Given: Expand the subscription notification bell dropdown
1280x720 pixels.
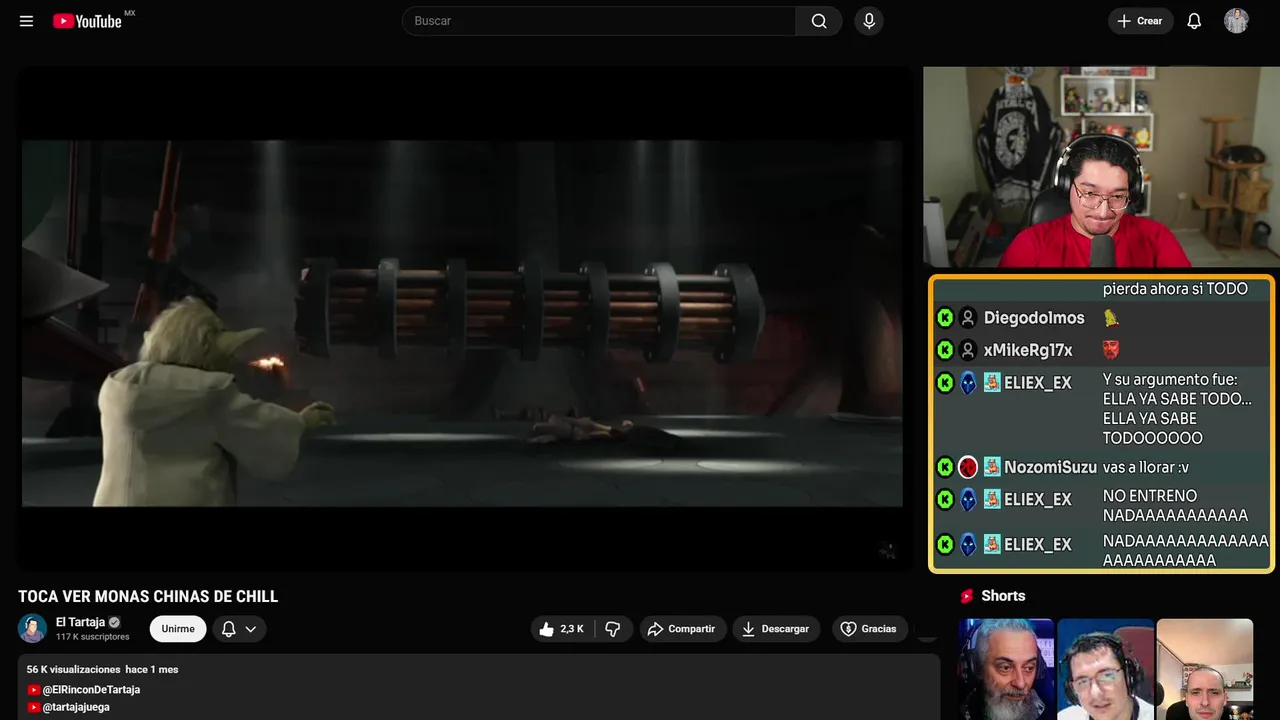Looking at the screenshot, I should (239, 629).
